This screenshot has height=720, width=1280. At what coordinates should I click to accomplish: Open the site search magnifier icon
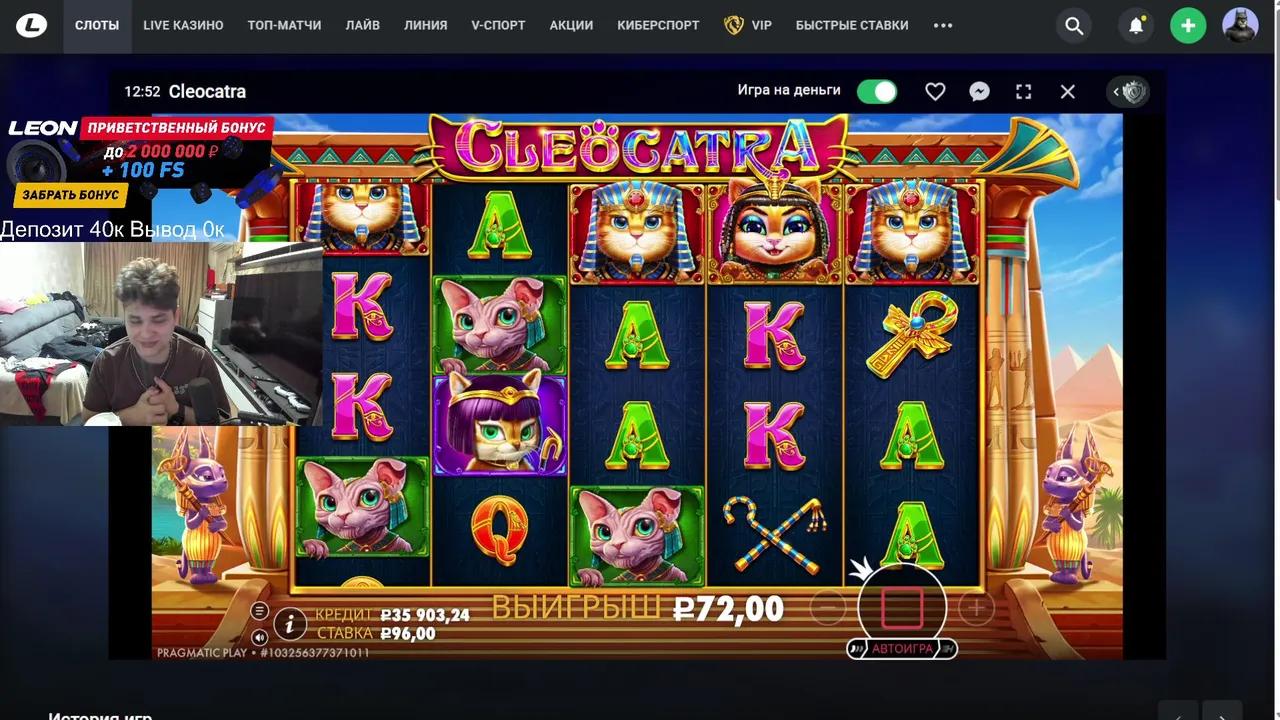1074,26
